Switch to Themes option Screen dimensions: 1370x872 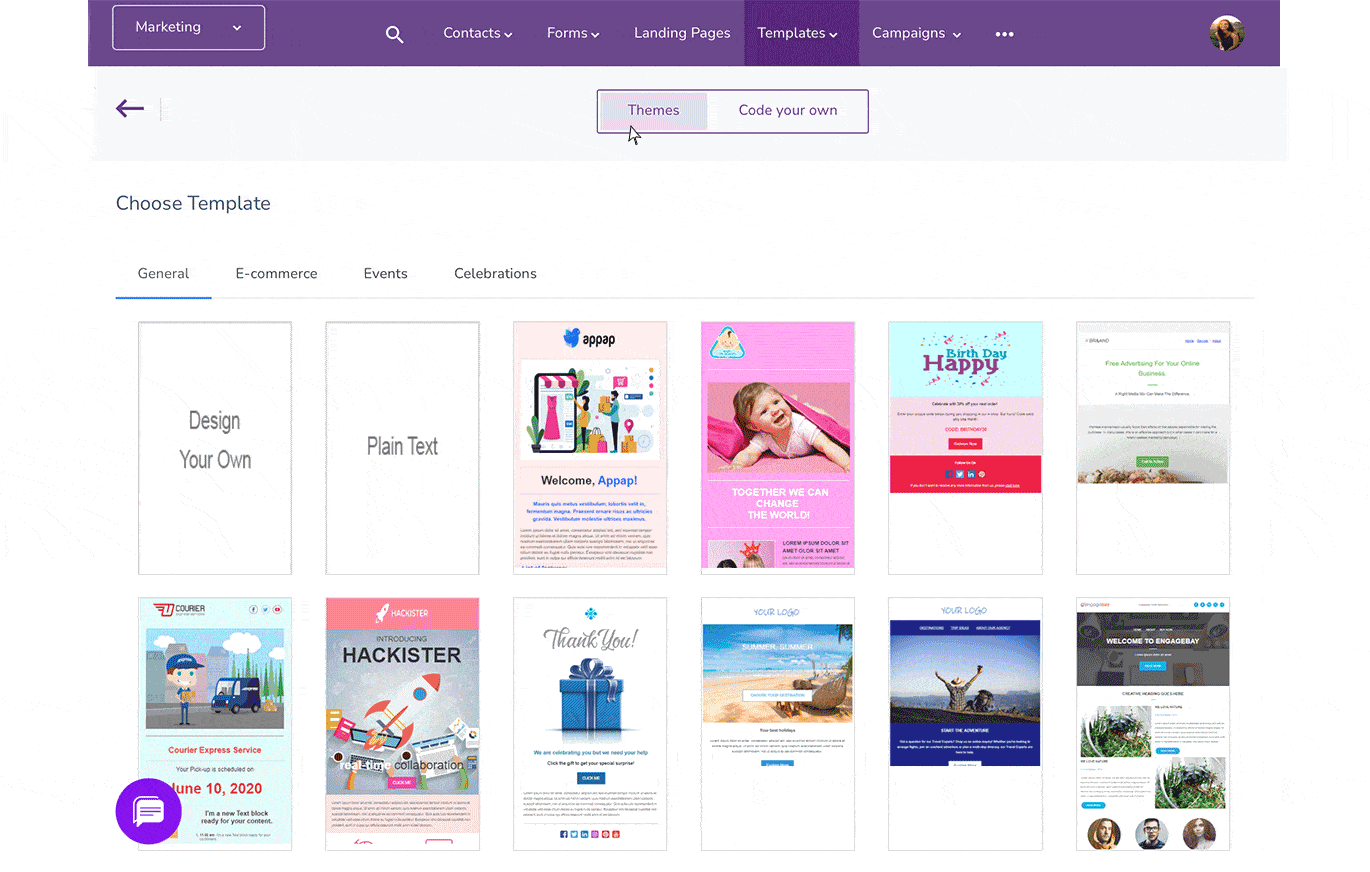pyautogui.click(x=653, y=110)
